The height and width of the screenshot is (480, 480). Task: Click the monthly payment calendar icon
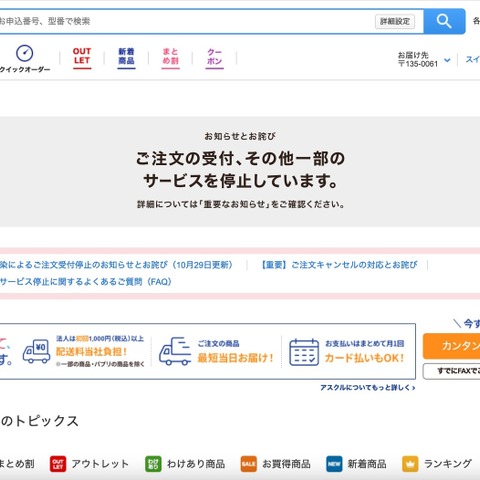[304, 352]
